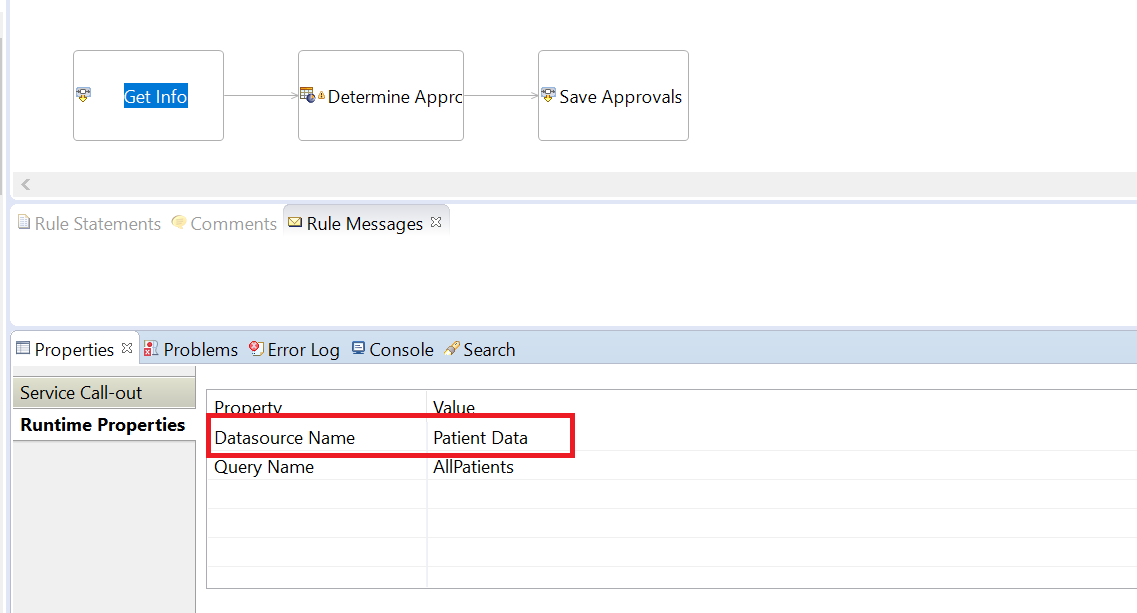Select the Save Approvals node

pyautogui.click(x=613, y=96)
